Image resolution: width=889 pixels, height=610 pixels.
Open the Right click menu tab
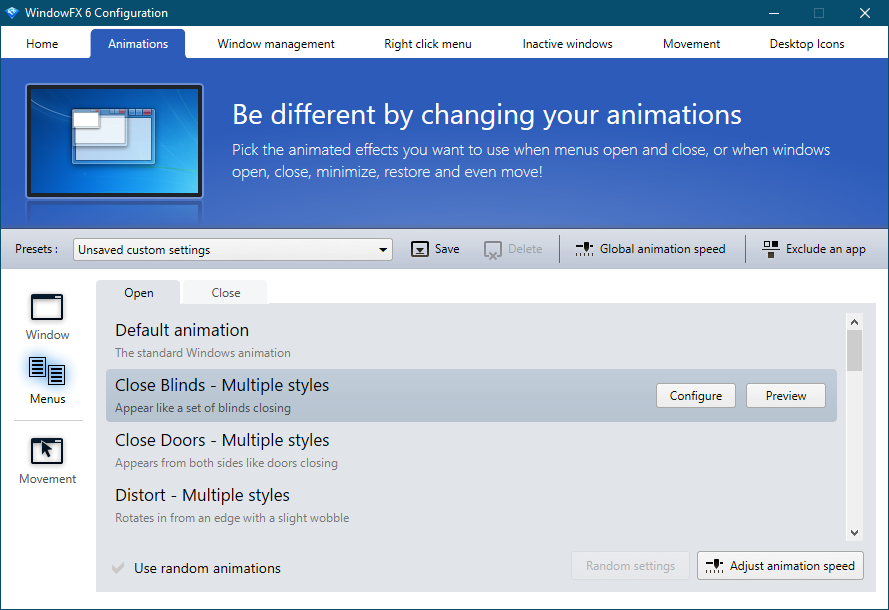pyautogui.click(x=427, y=44)
